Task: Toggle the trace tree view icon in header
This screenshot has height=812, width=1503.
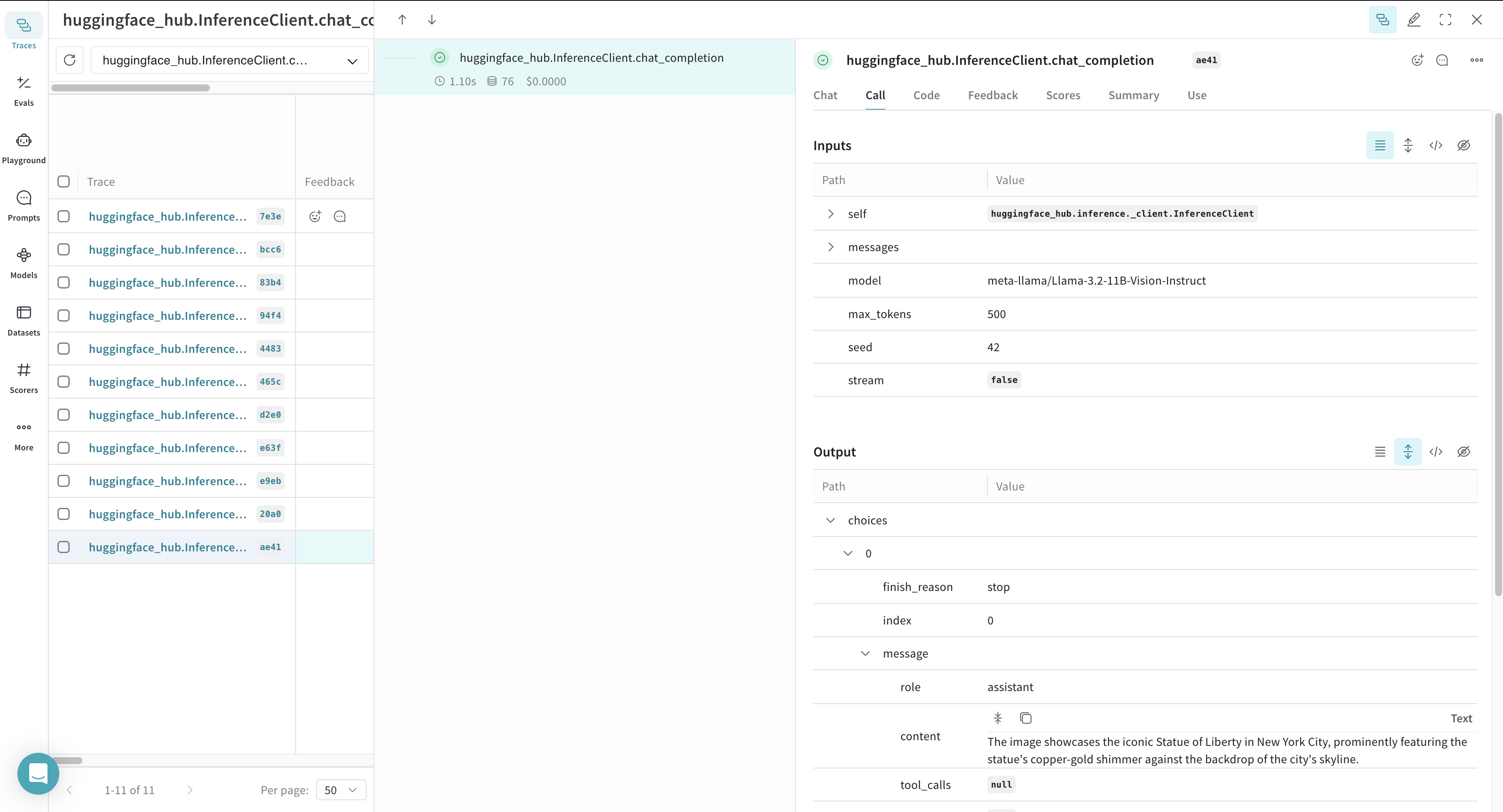Action: (1382, 20)
